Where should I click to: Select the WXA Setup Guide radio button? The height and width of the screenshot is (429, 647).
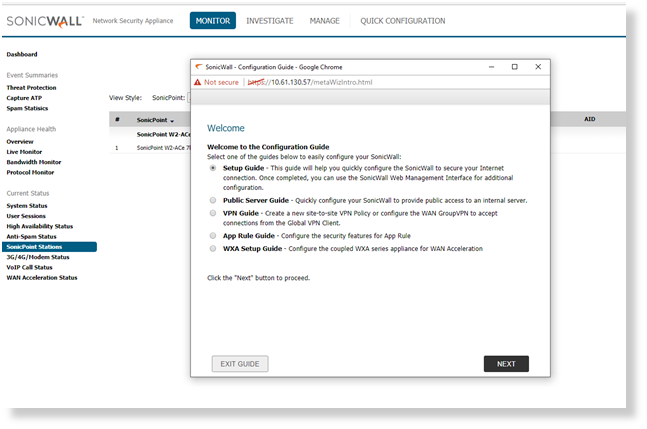coord(213,248)
